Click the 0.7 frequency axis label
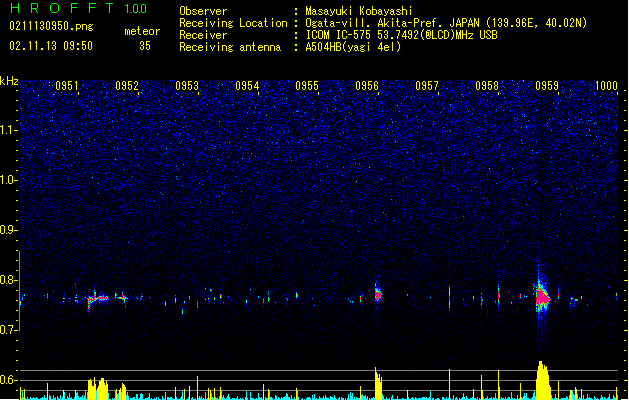The width and height of the screenshot is (629, 400). [x=9, y=330]
